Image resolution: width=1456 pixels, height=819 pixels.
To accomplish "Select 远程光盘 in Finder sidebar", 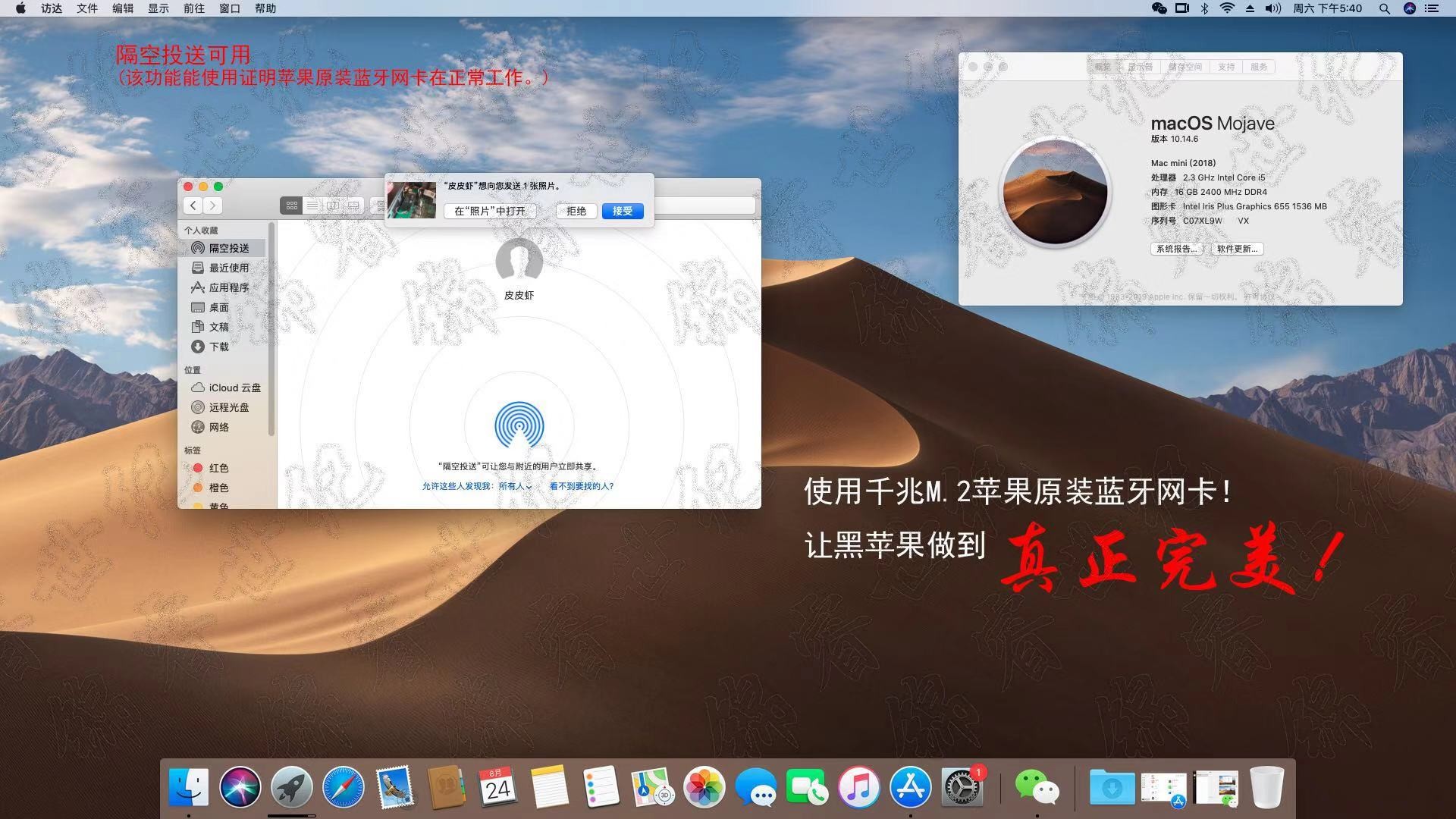I will coord(223,407).
